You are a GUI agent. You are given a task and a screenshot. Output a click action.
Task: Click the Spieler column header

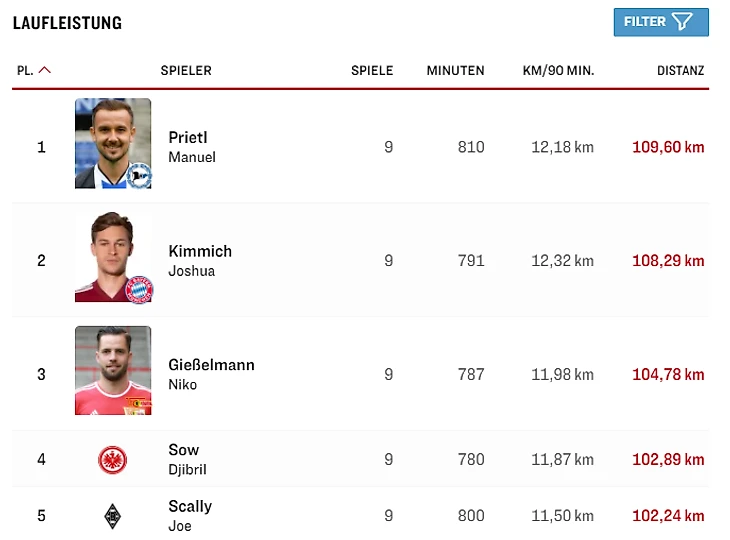186,71
